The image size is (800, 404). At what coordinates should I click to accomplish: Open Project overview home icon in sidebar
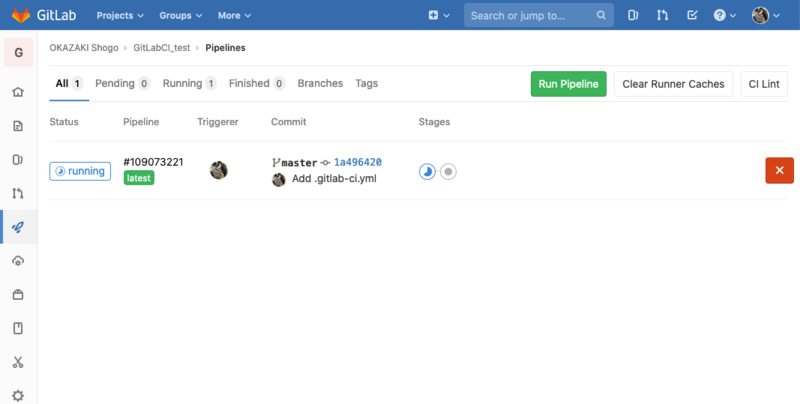click(18, 92)
